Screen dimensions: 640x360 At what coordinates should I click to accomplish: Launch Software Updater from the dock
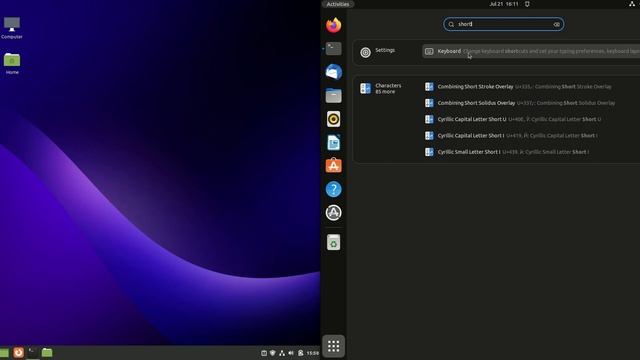click(333, 213)
